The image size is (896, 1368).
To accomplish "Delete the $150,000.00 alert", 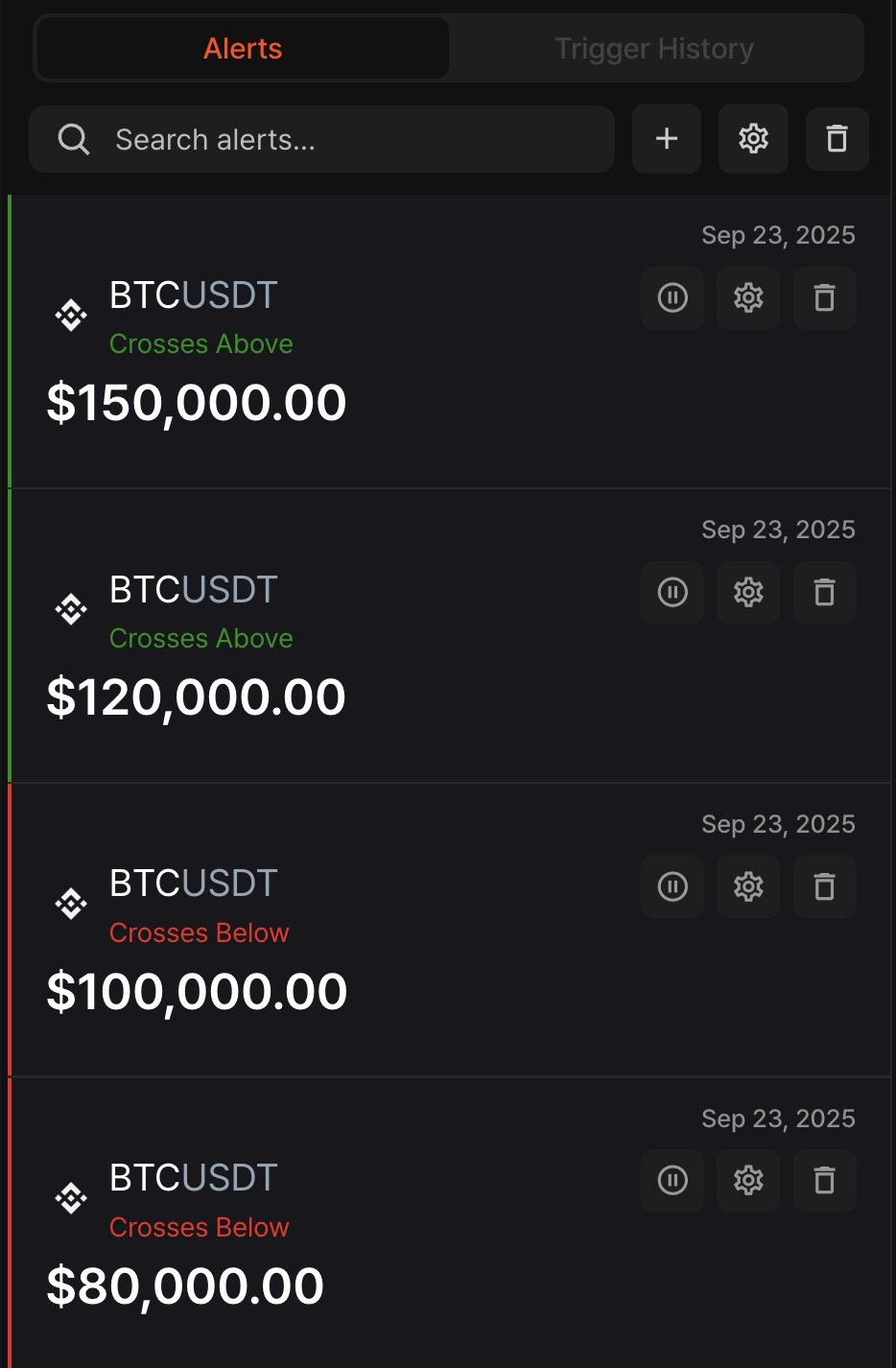I will pos(824,298).
